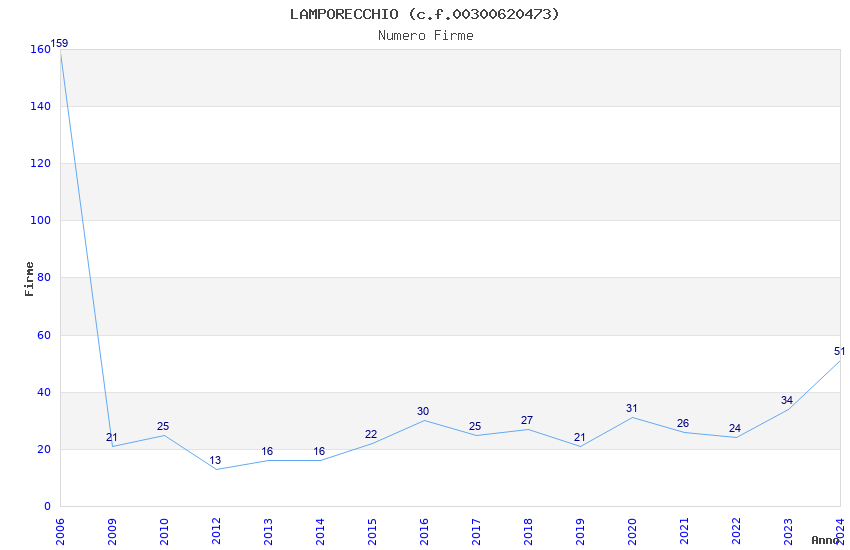This screenshot has height=550, width=850.
Task: Select the year label 2023
Action: click(789, 532)
